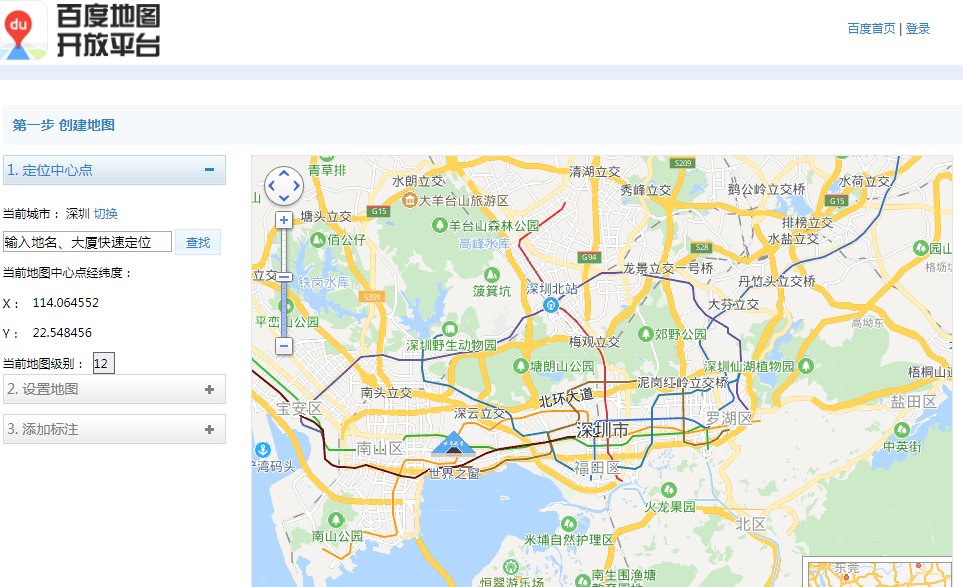963x587 pixels.
Task: Collapse the 定位中心点 panel
Action: coord(211,170)
